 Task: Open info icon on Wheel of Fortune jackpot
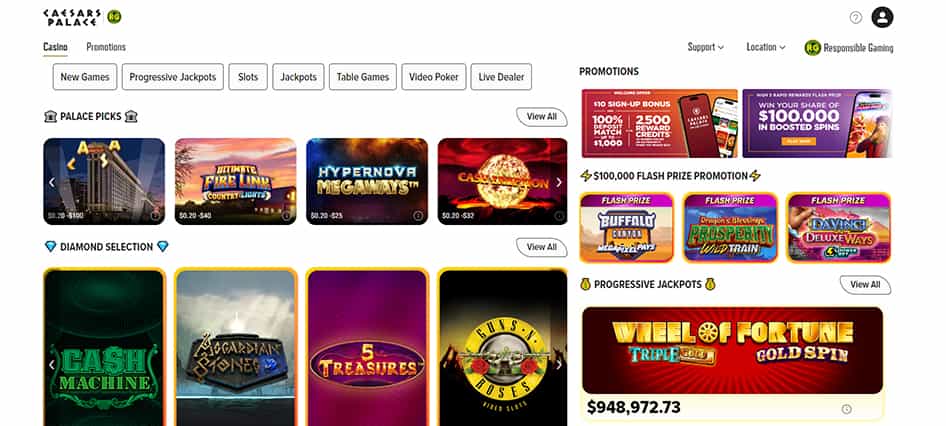tap(846, 409)
